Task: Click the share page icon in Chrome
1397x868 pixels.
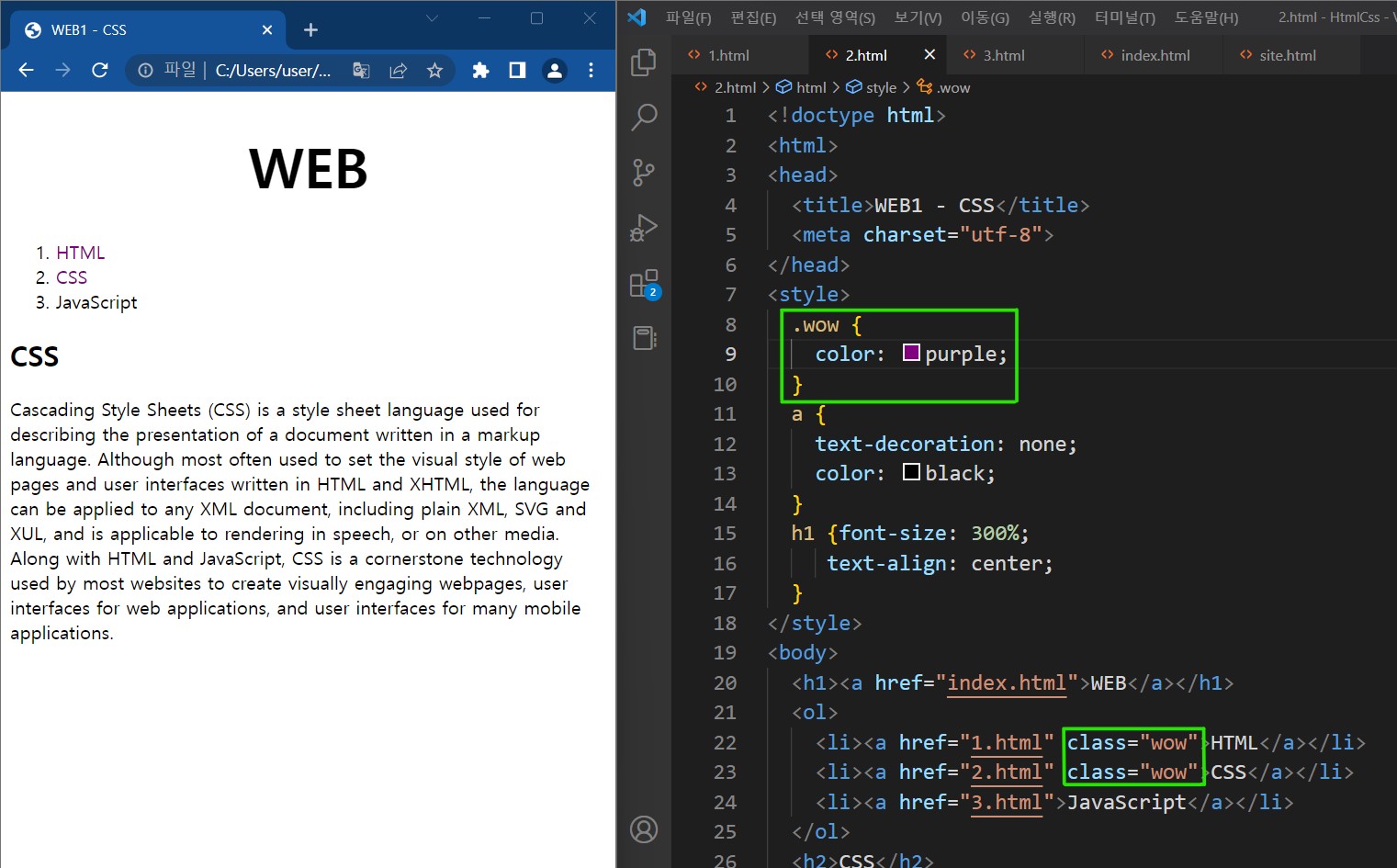Action: coord(398,70)
